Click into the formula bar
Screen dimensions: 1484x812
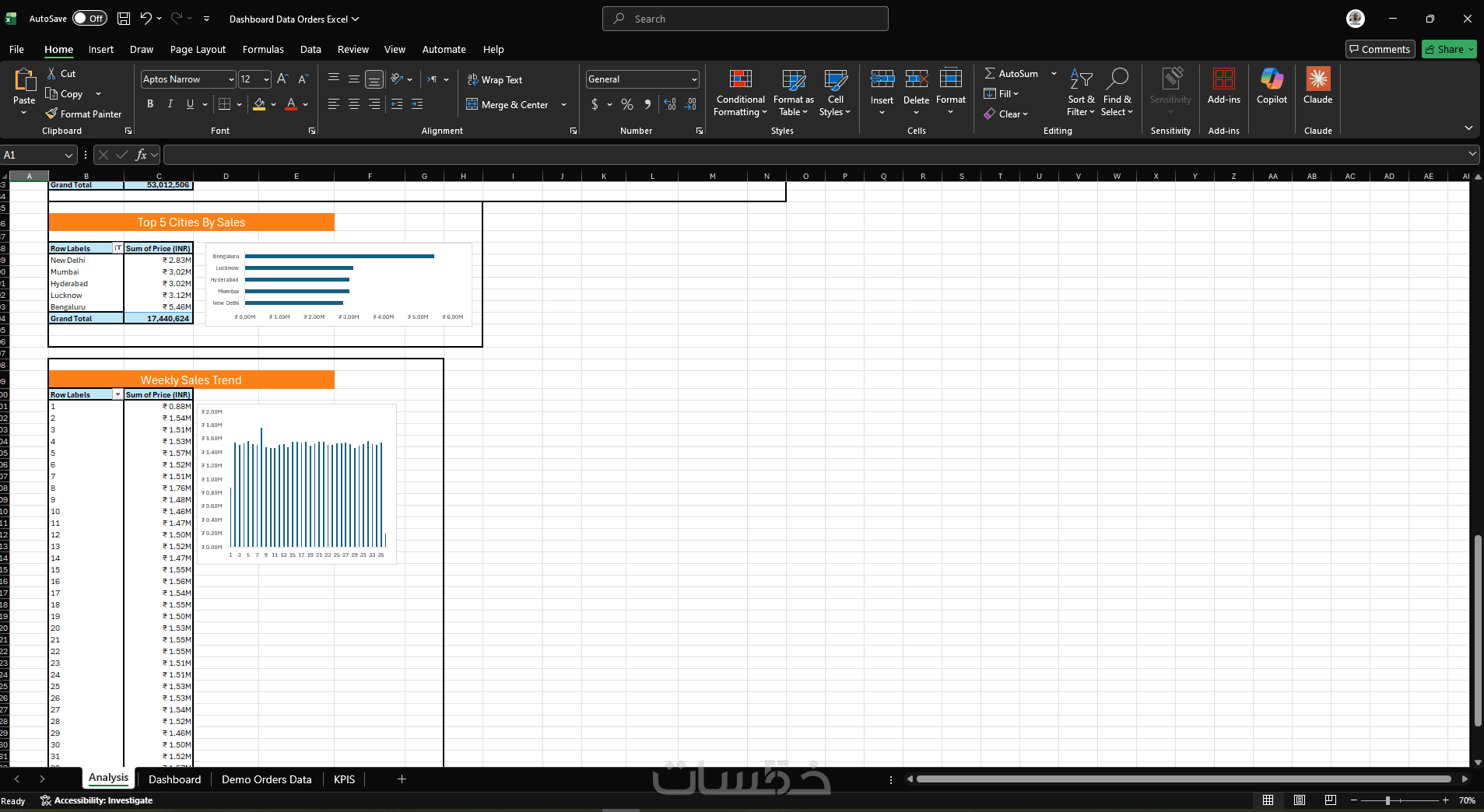814,155
